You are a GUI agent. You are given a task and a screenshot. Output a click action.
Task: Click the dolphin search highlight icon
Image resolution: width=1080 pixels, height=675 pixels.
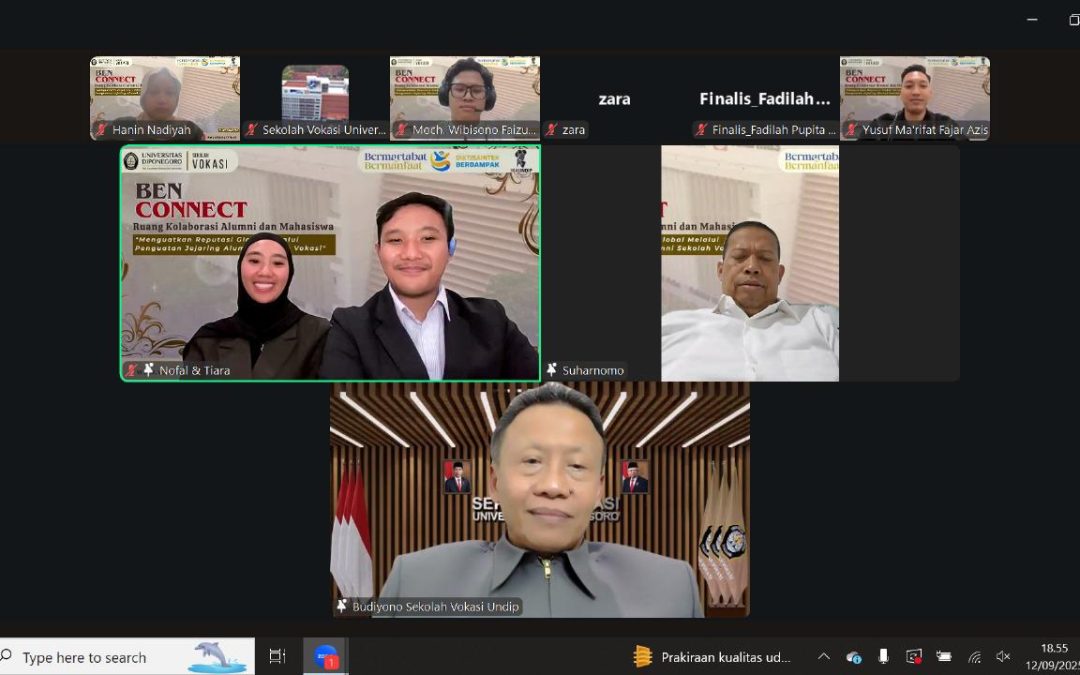coord(217,657)
